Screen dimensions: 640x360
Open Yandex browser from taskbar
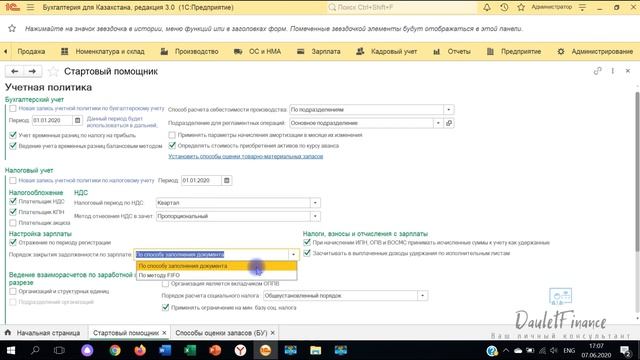click(x=240, y=350)
